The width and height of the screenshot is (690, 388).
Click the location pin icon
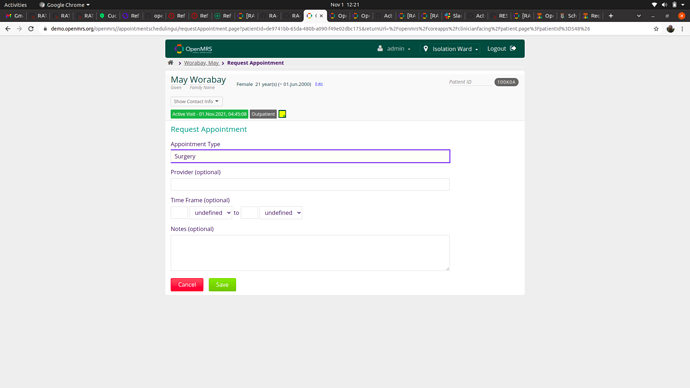click(426, 49)
